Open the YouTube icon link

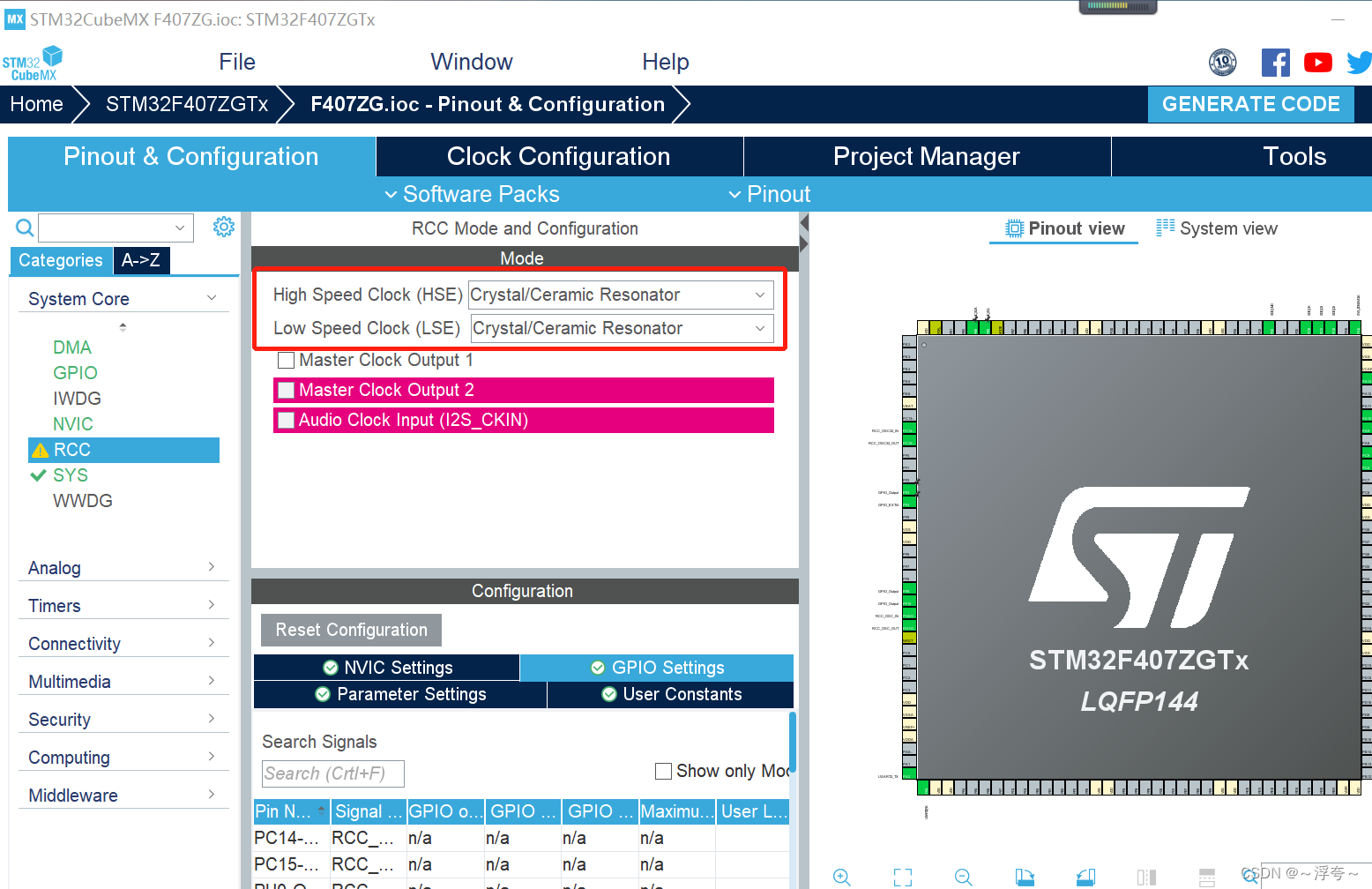click(1317, 63)
